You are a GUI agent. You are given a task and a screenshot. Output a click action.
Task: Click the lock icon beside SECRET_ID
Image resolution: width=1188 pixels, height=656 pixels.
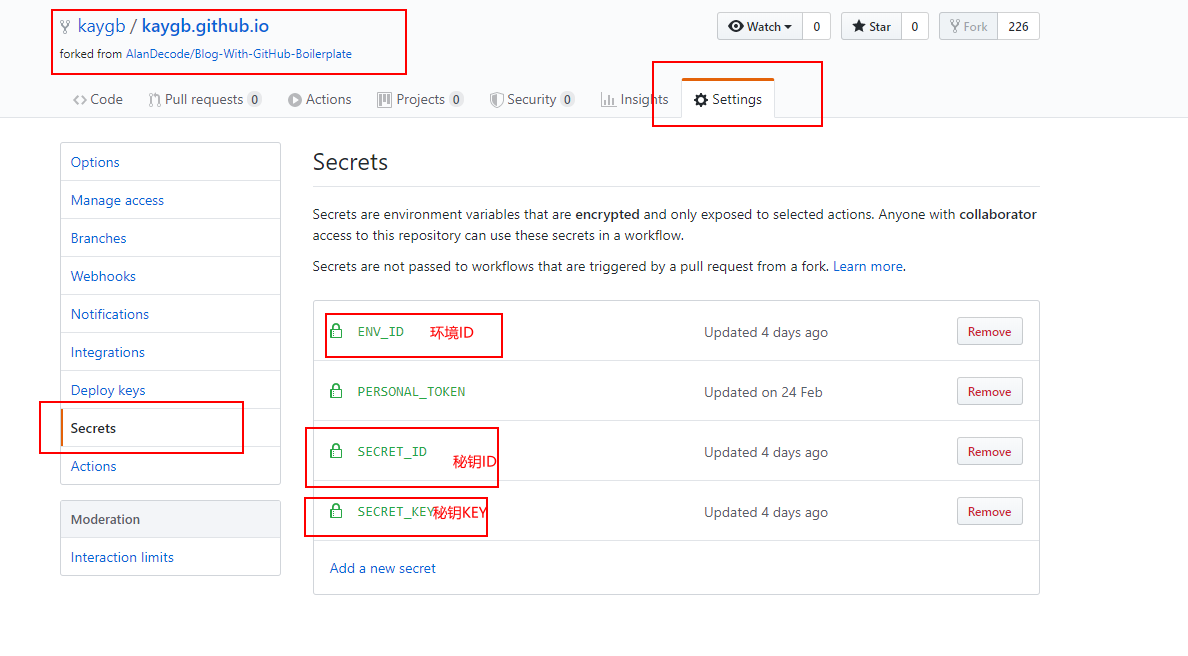tap(336, 451)
